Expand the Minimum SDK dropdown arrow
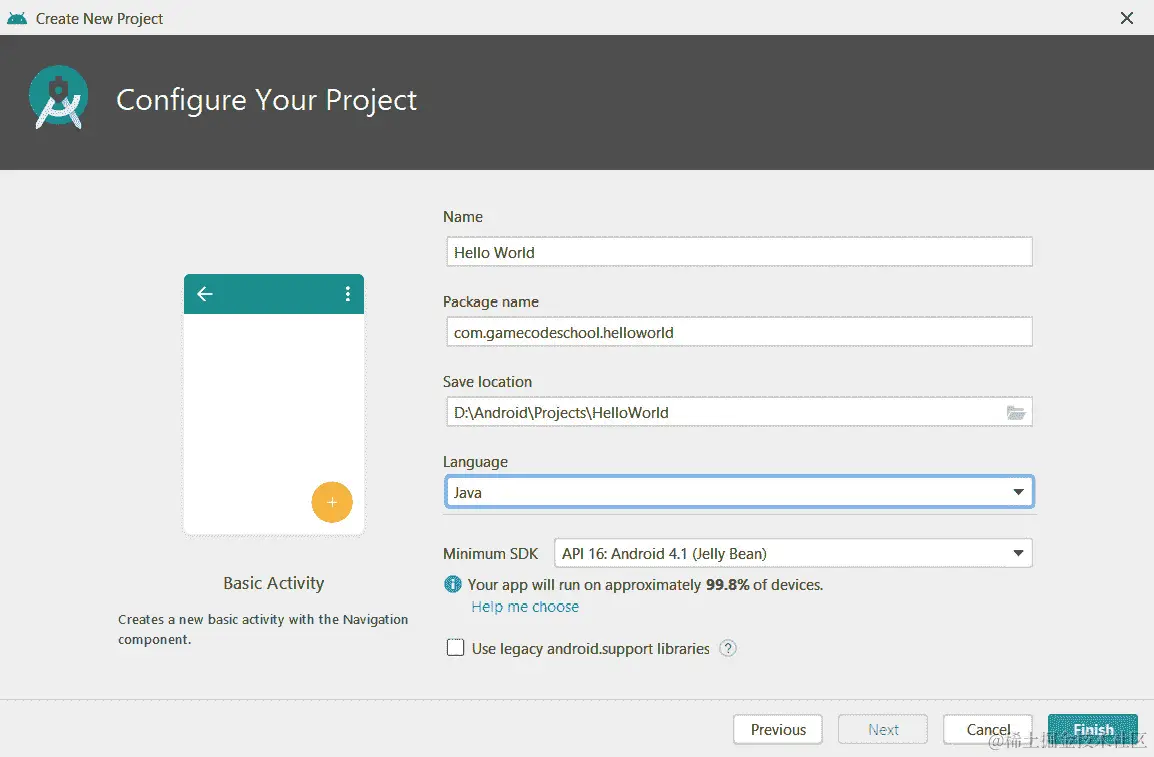The image size is (1154, 757). coord(1018,553)
